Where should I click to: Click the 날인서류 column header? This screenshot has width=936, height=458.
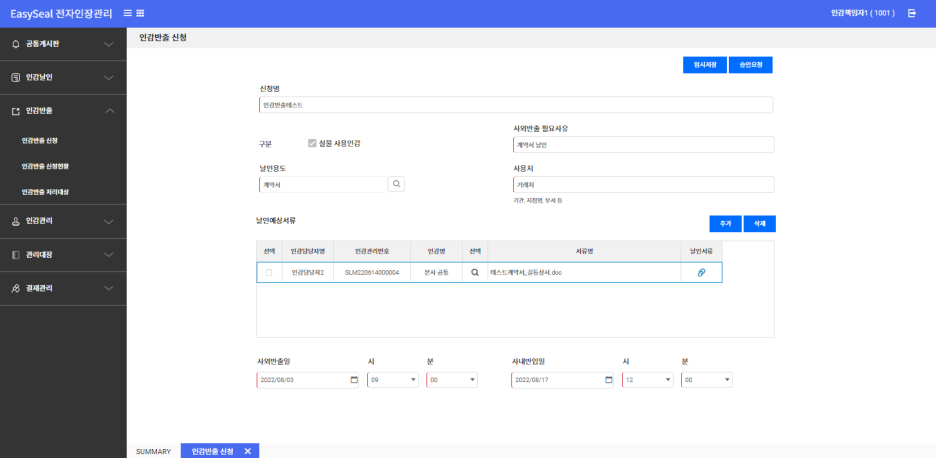point(701,251)
